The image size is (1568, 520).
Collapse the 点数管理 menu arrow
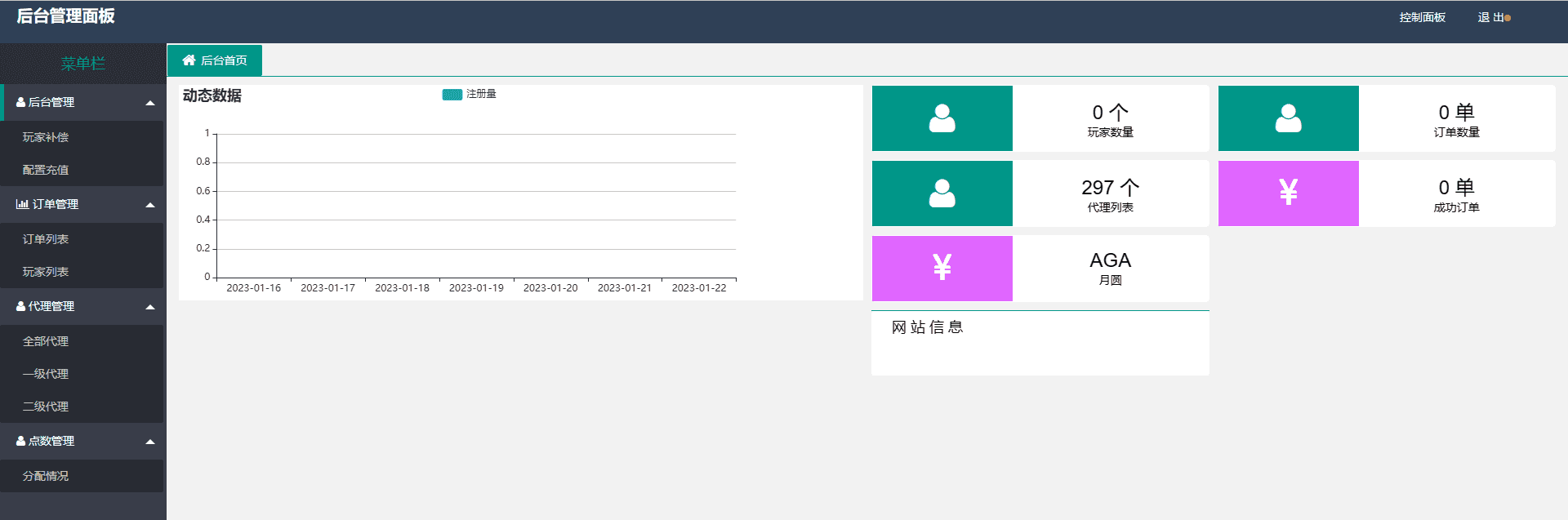pos(150,442)
